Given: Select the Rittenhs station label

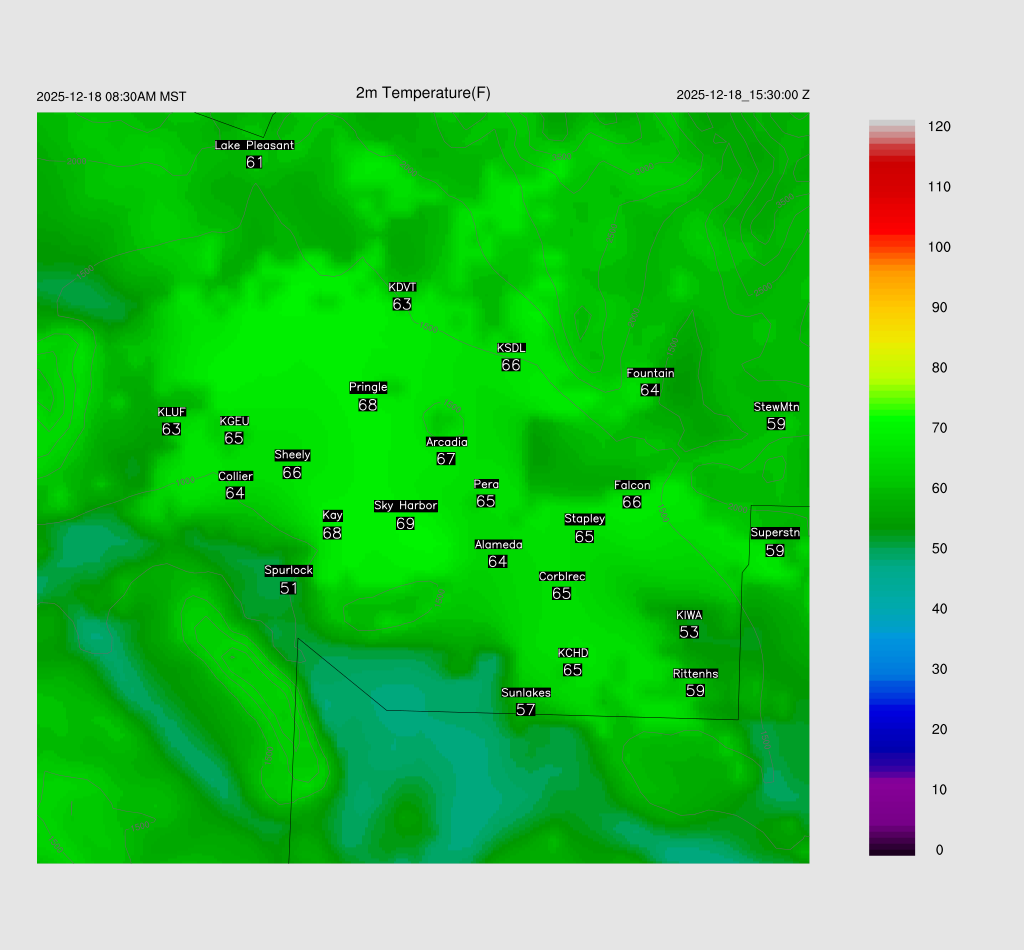Looking at the screenshot, I should [695, 674].
